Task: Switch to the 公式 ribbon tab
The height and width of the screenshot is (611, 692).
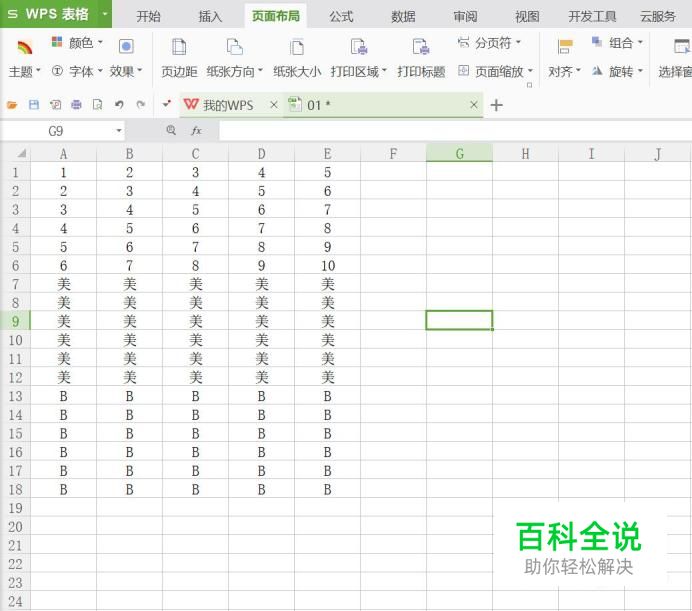Action: (x=341, y=16)
